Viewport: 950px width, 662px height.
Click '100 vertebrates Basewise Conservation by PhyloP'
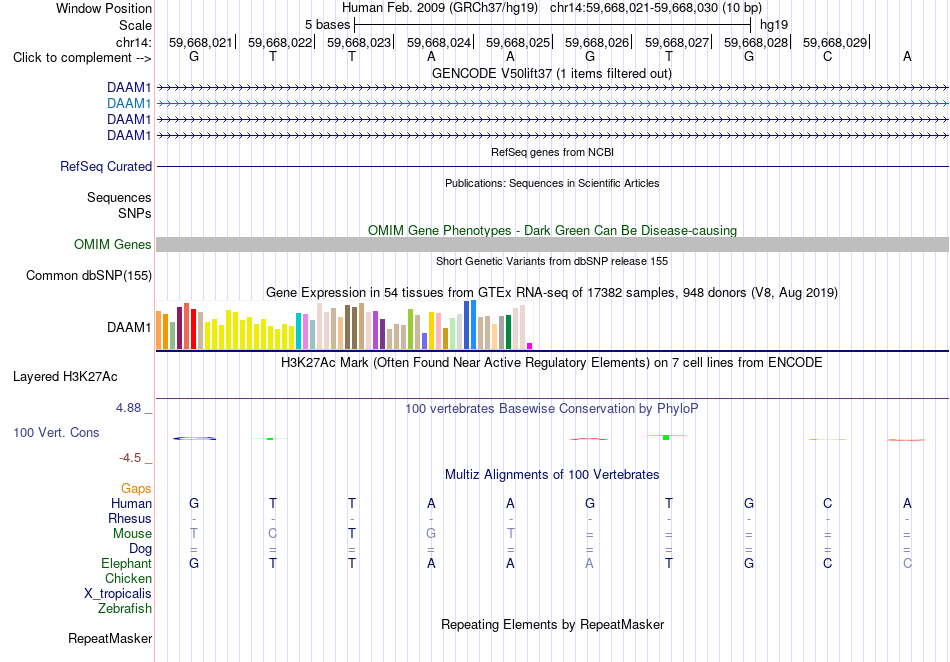click(552, 409)
